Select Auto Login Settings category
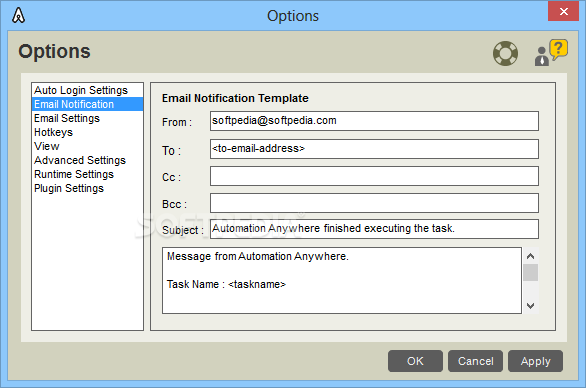The image size is (586, 388). coord(87,90)
